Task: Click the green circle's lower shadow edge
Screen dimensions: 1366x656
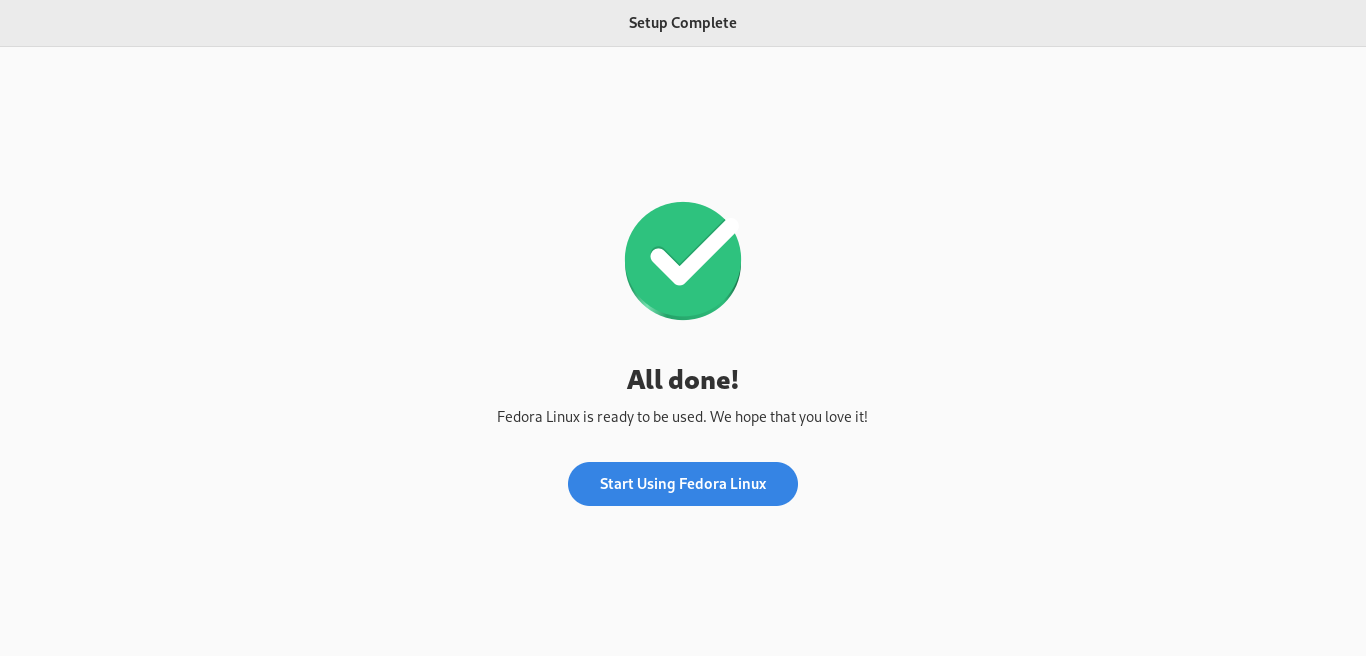Action: tap(683, 316)
